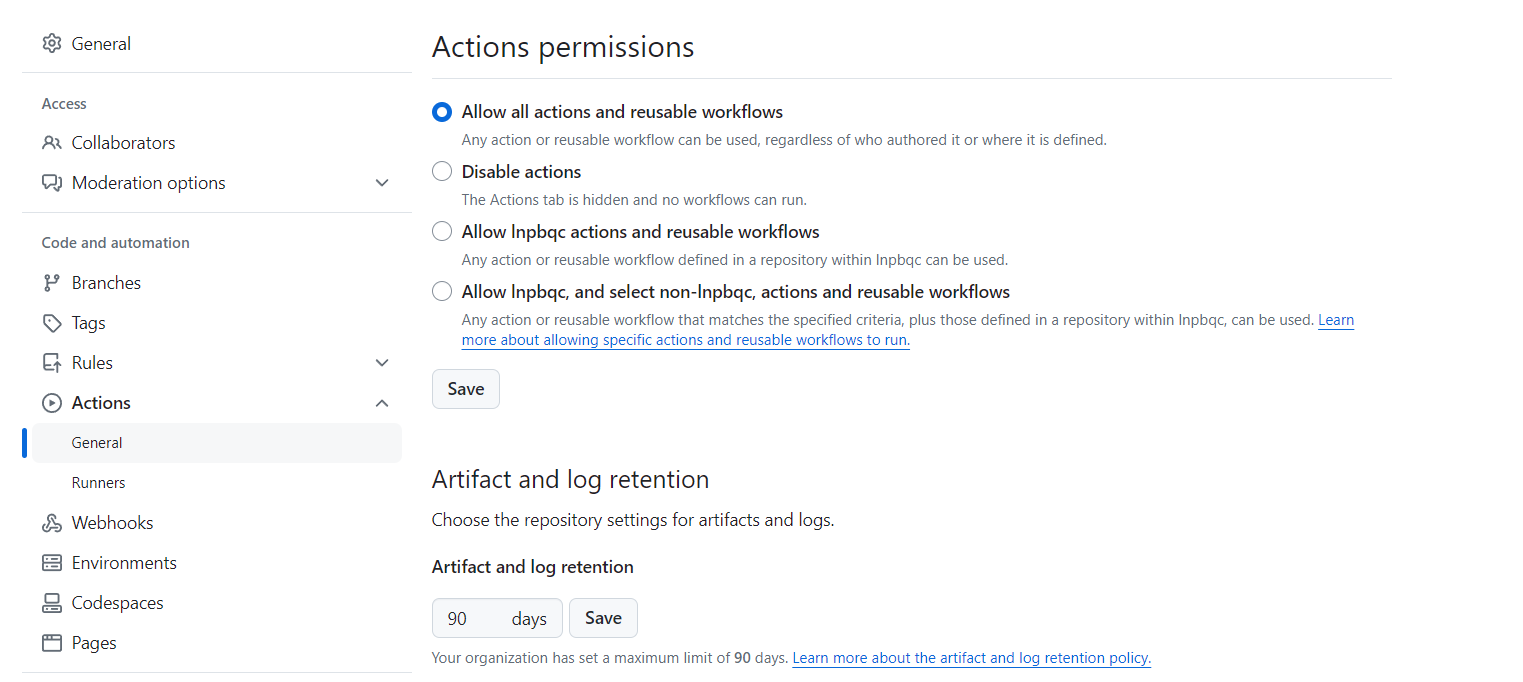Click the Branches git-branch icon
Screen dimensions: 1523x682
click(x=52, y=283)
